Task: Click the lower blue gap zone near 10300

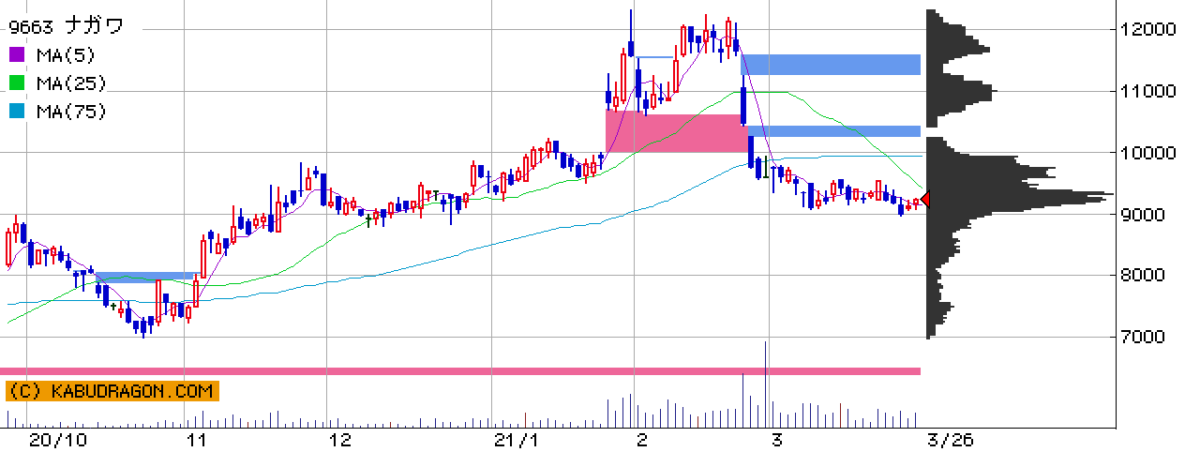Action: (x=834, y=131)
